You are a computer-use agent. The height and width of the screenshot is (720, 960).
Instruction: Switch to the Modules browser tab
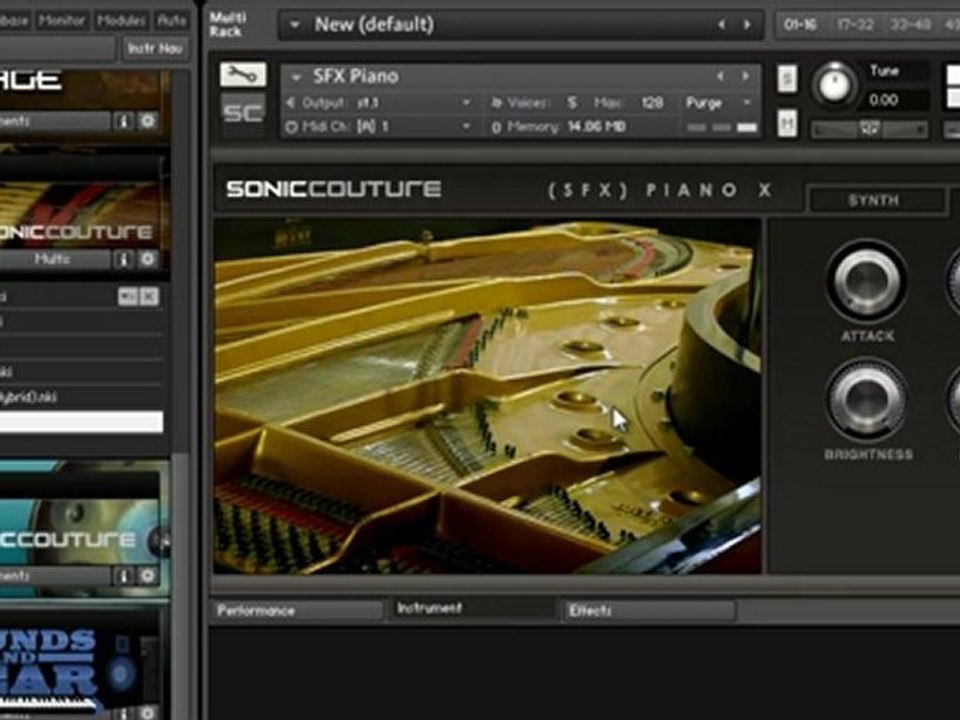[121, 21]
